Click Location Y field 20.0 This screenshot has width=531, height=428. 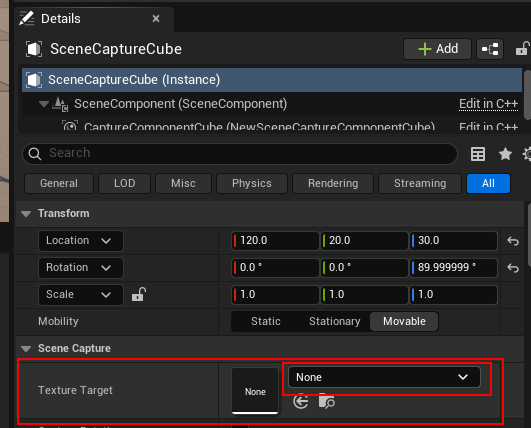click(364, 241)
